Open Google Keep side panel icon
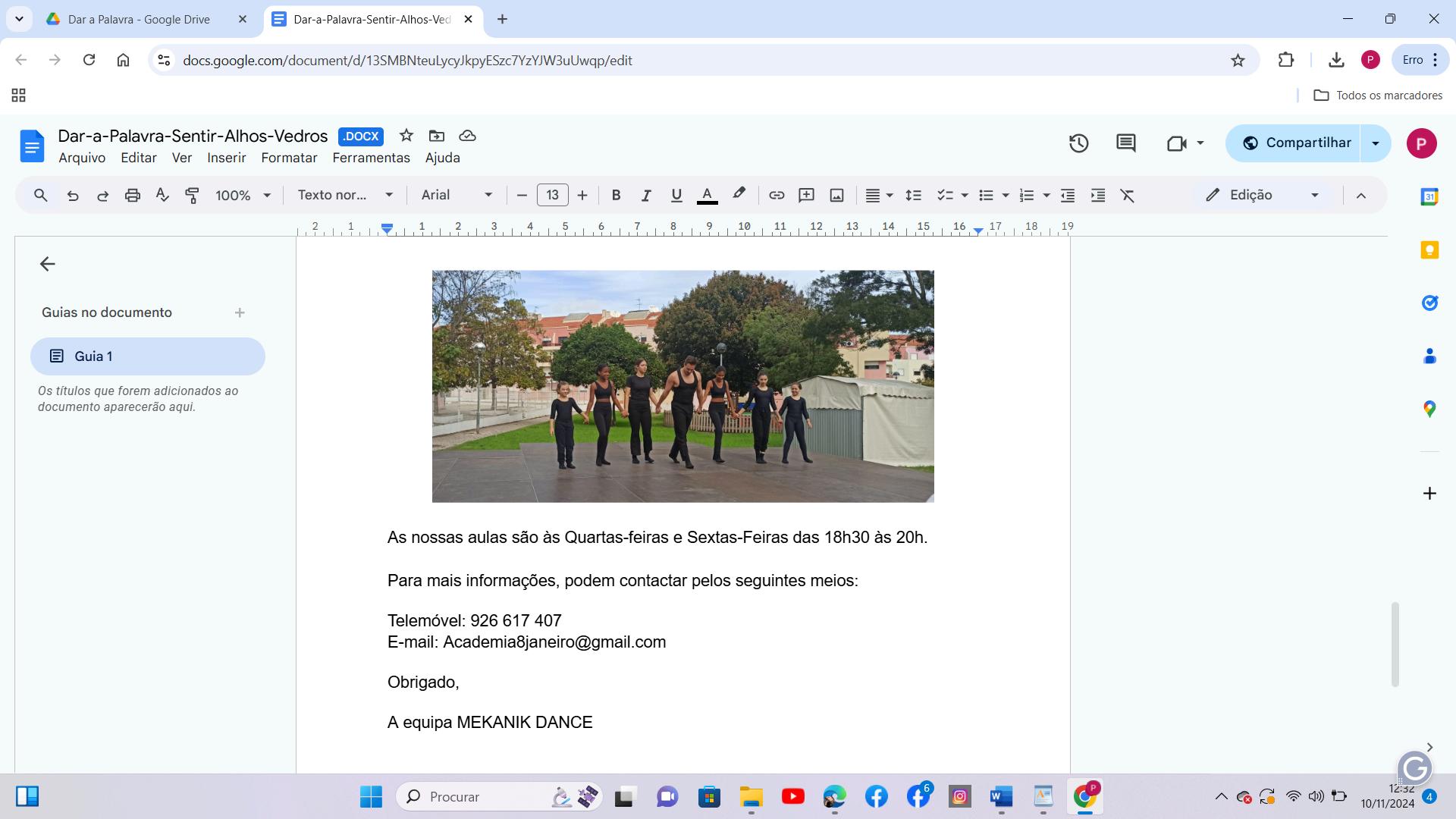This screenshot has width=1456, height=819. pos(1429,250)
